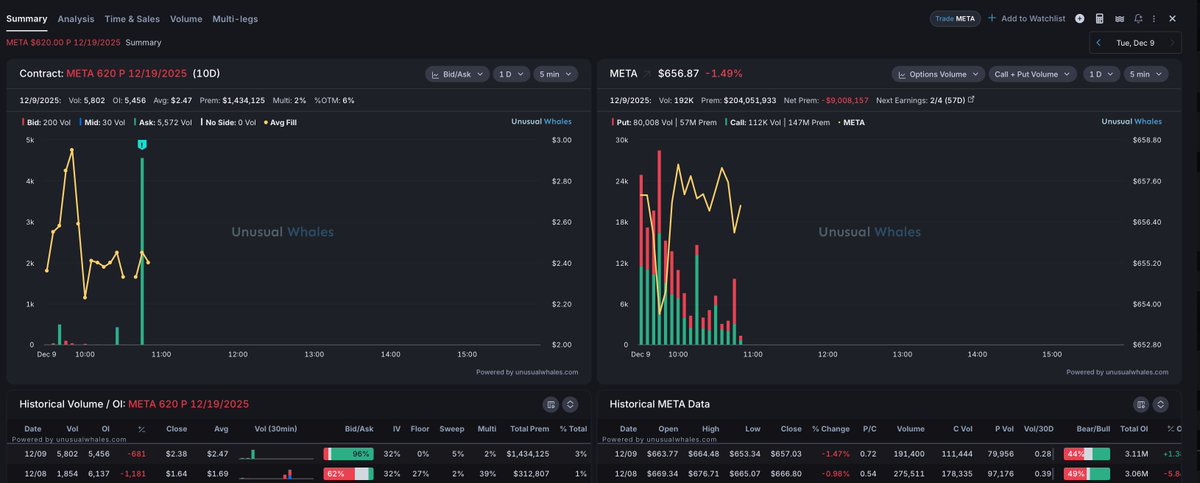Expand the Historical Volume / OI panel
This screenshot has height=483, width=1200.
pos(569,404)
